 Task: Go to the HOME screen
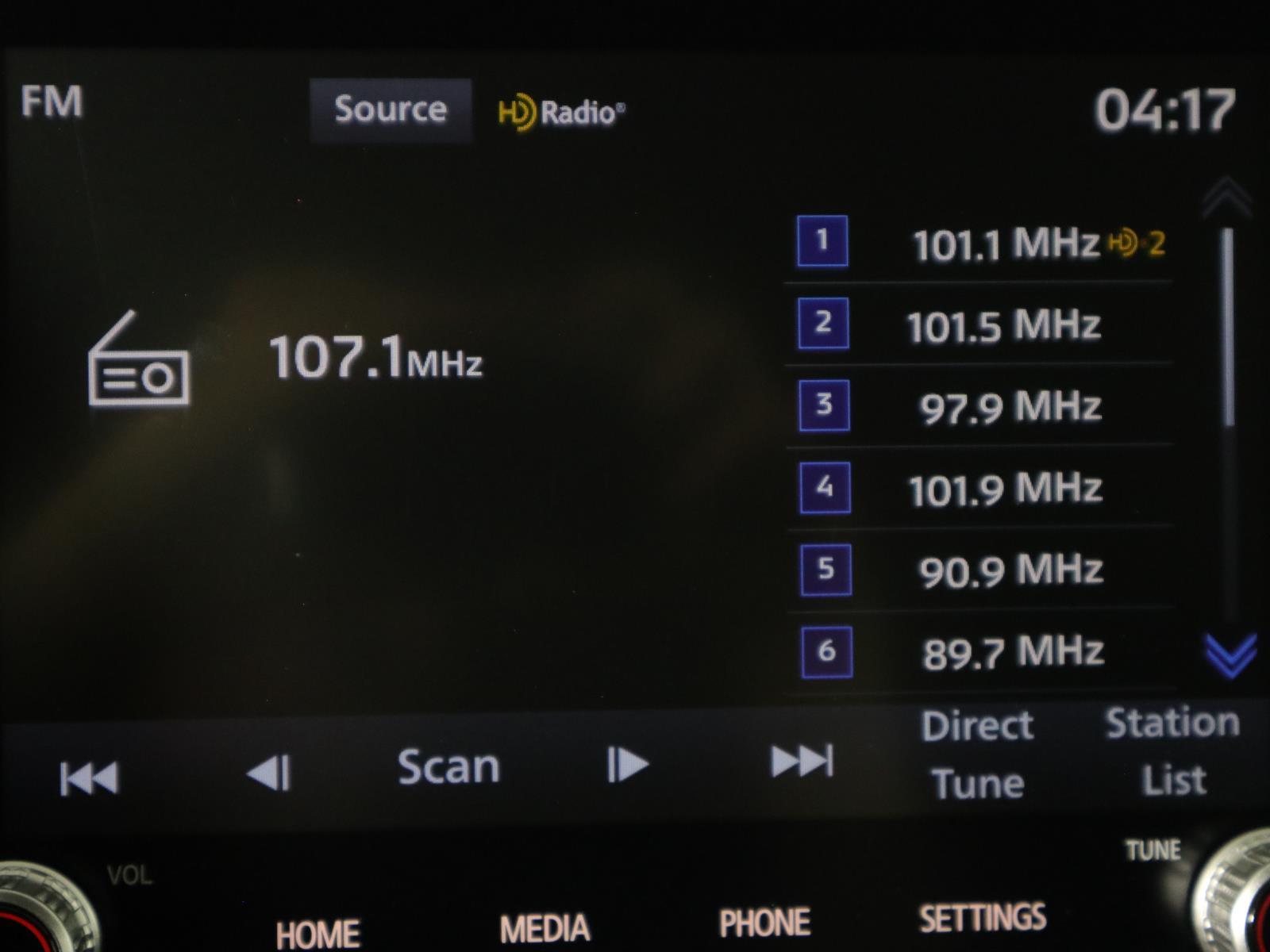[317, 934]
